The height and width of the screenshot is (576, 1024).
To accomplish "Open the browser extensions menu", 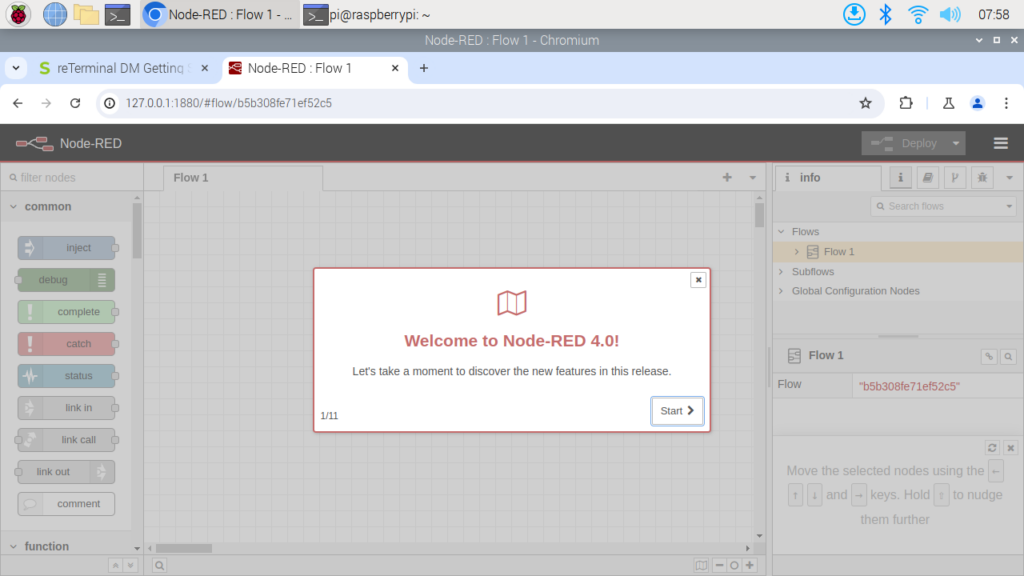I will click(x=906, y=103).
